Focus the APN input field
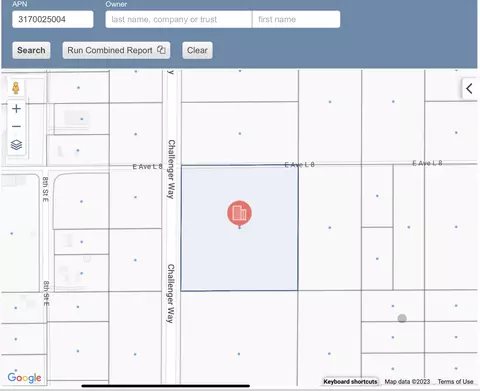 [53, 19]
